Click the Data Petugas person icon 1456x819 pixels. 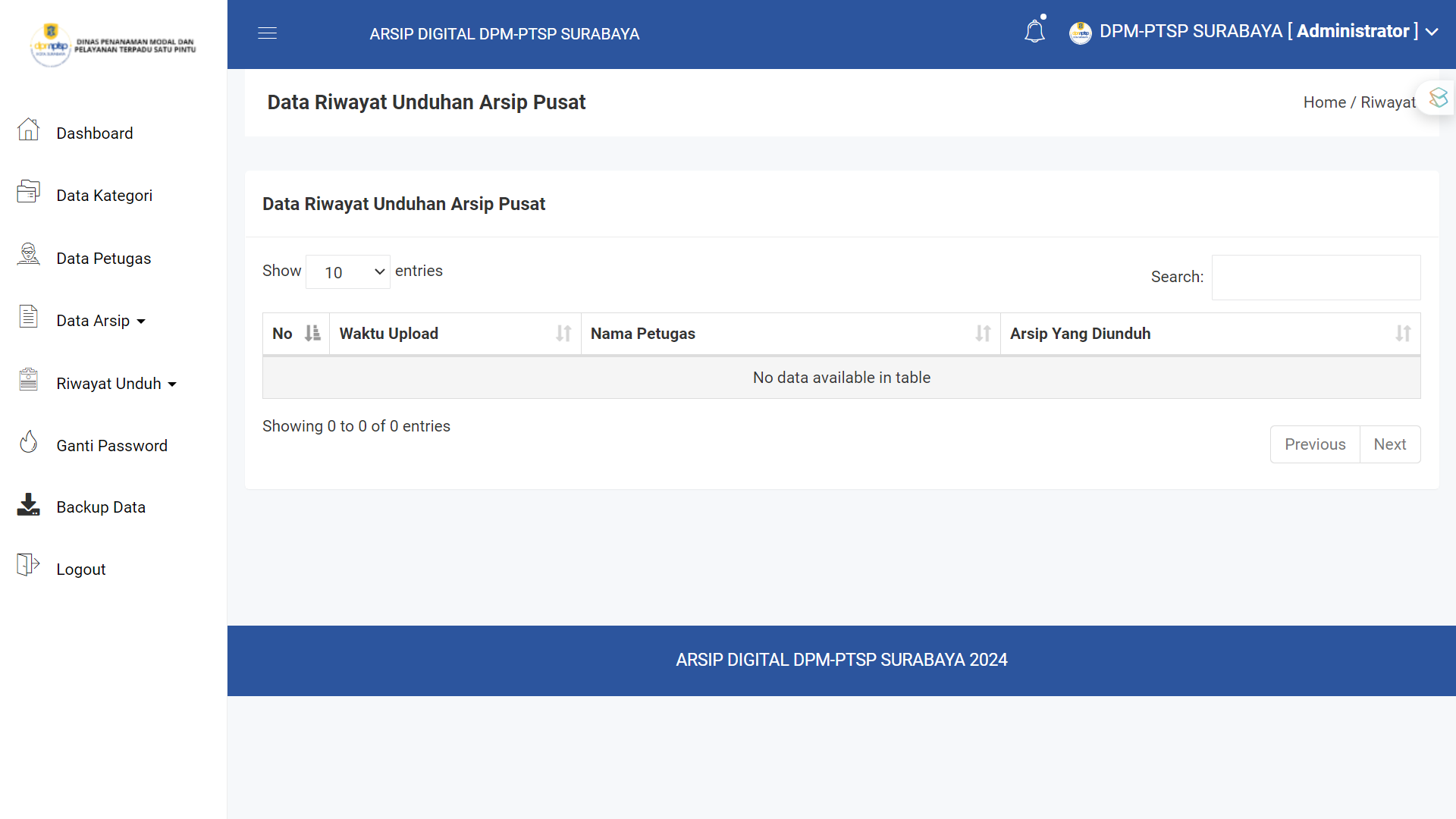coord(28,256)
